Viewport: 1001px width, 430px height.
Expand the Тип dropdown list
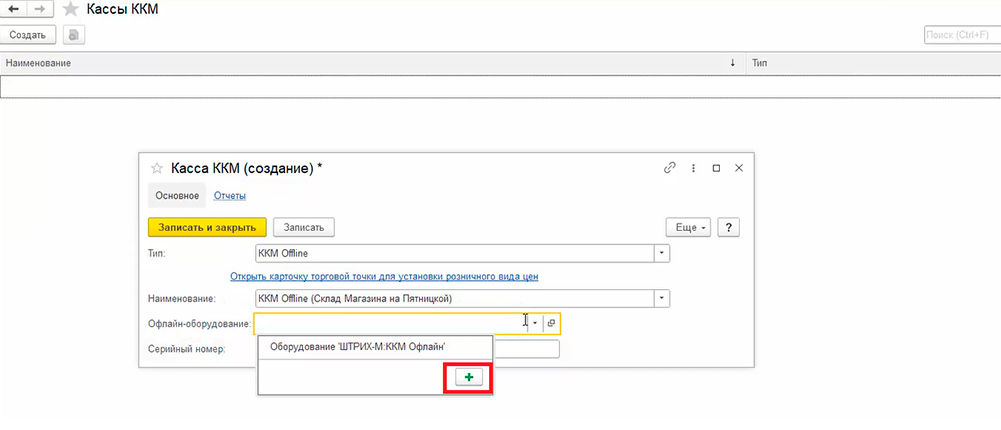coord(661,253)
